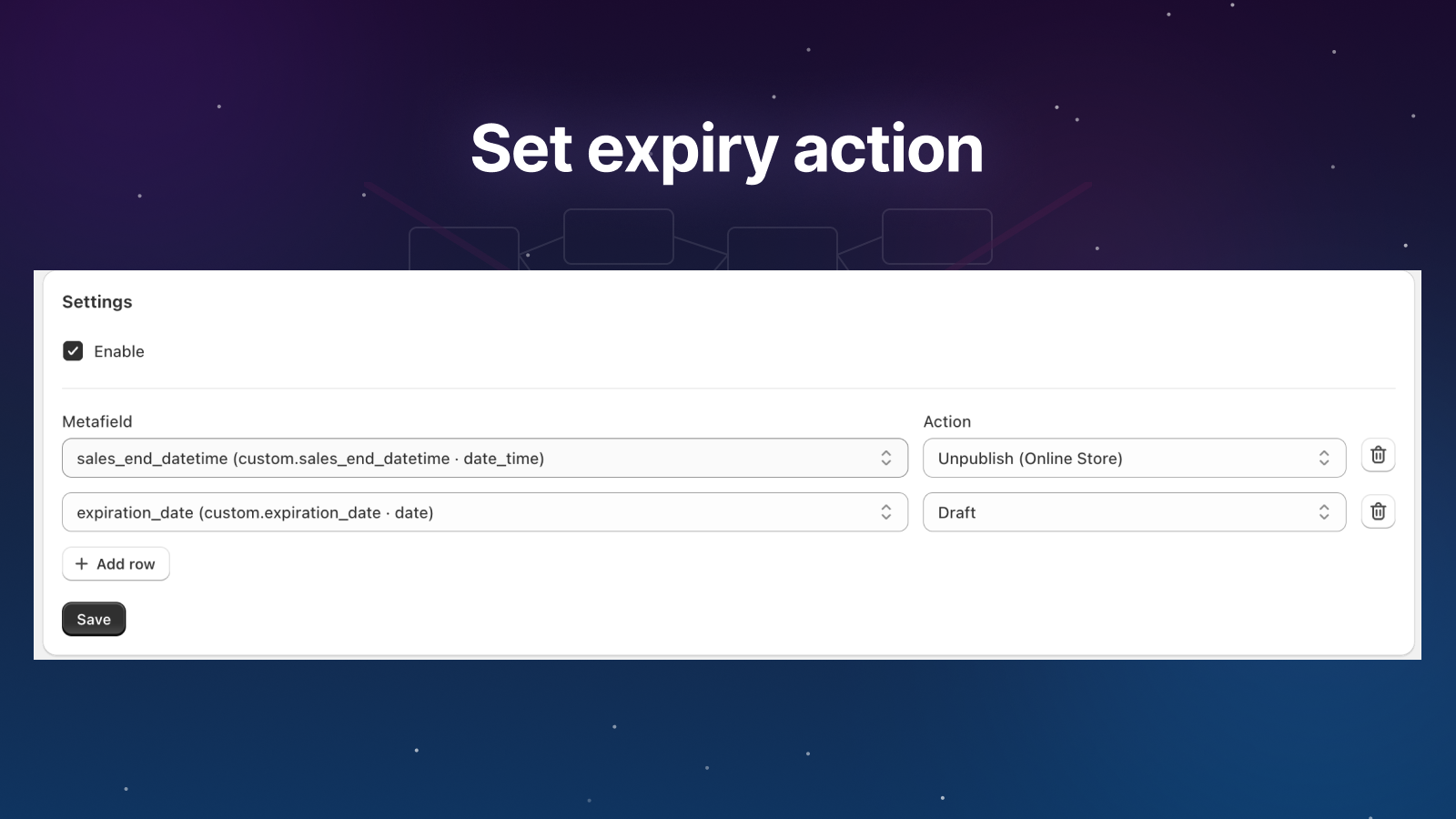This screenshot has width=1456, height=819.
Task: Uncheck the Enable checkbox
Action: click(x=73, y=351)
